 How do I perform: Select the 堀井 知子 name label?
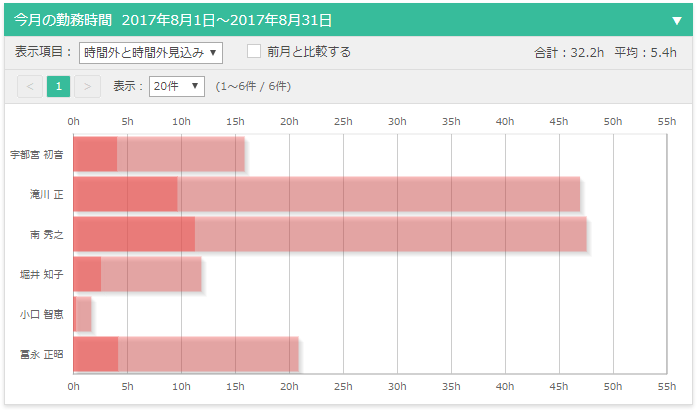pos(41,274)
